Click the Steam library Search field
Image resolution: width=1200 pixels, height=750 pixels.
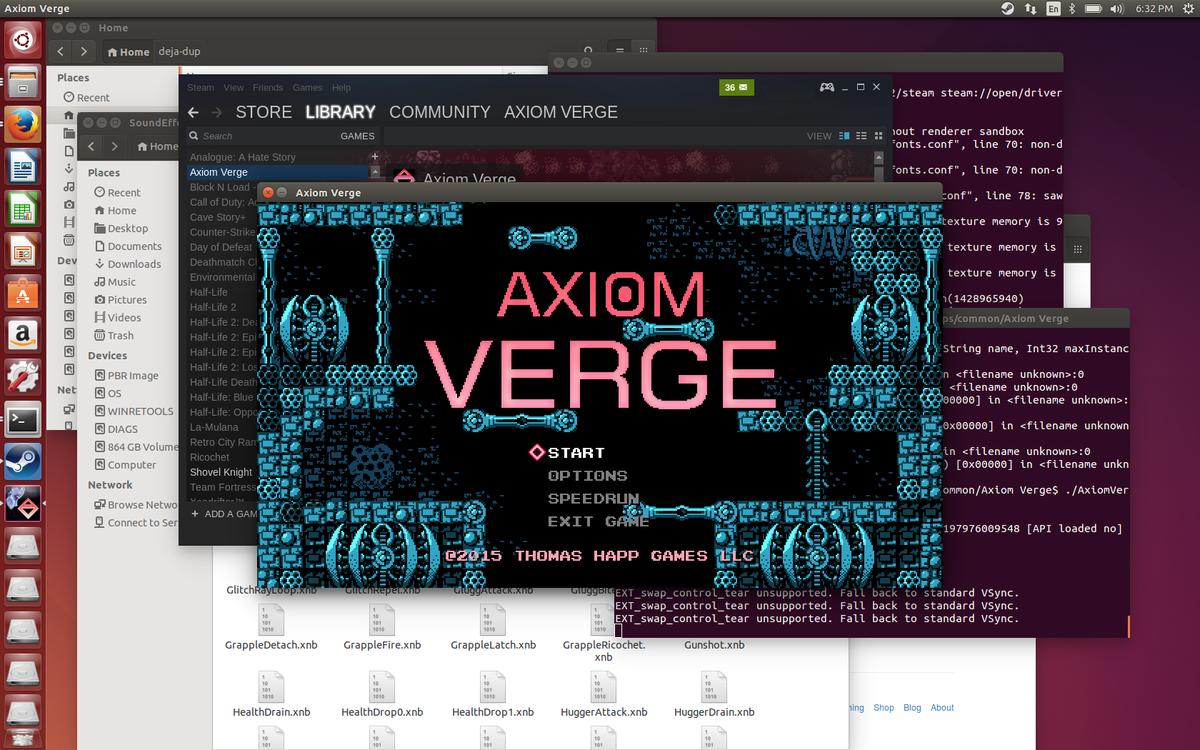coord(260,136)
